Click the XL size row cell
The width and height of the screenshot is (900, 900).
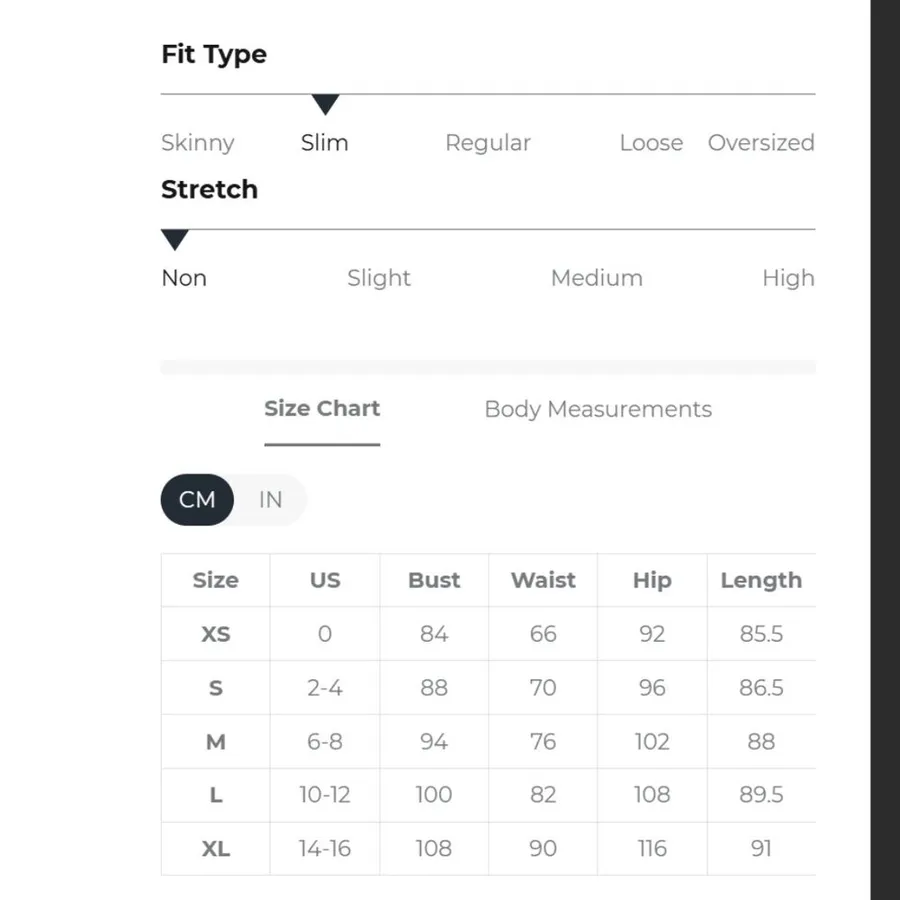click(x=216, y=848)
